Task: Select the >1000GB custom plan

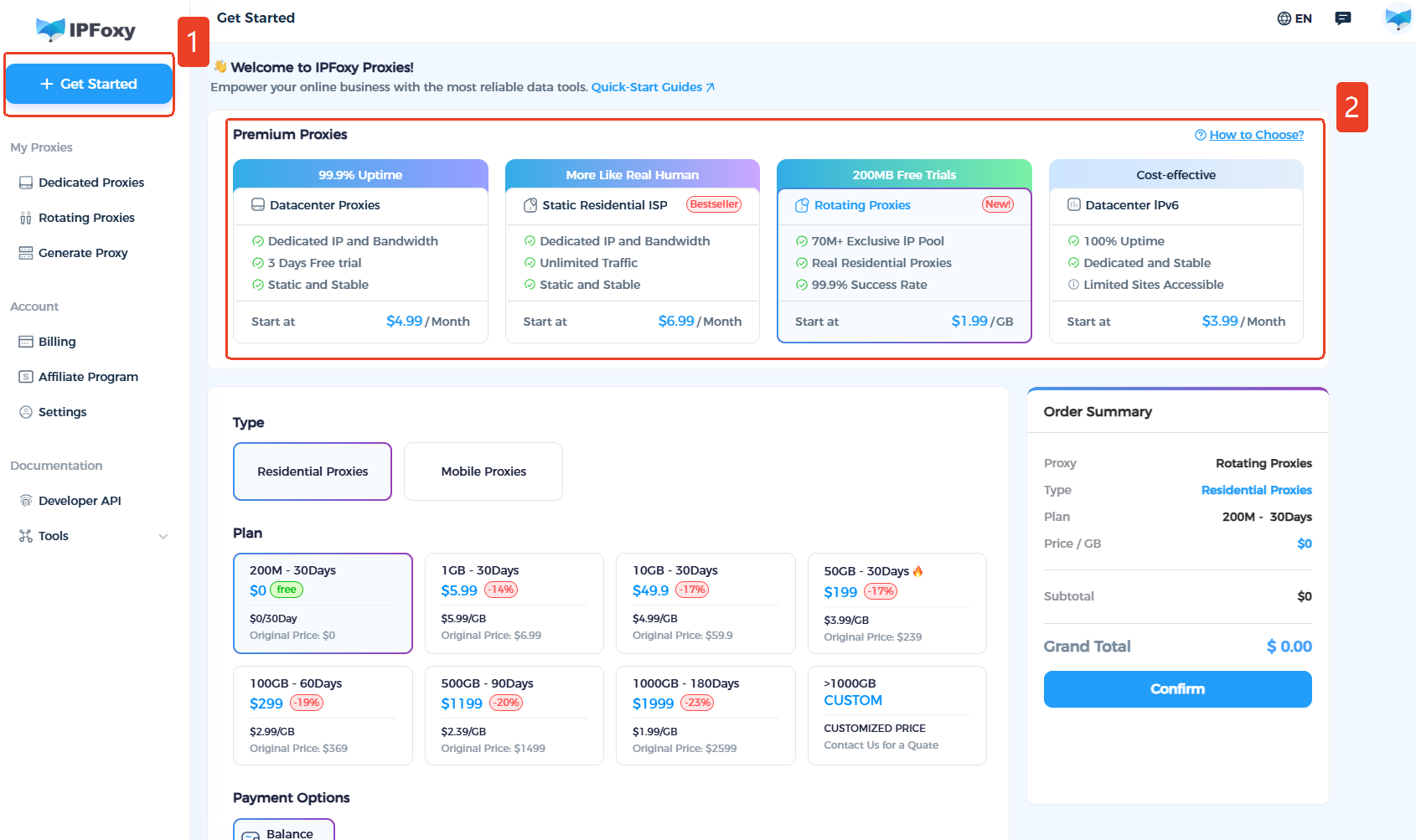Action: pos(897,715)
